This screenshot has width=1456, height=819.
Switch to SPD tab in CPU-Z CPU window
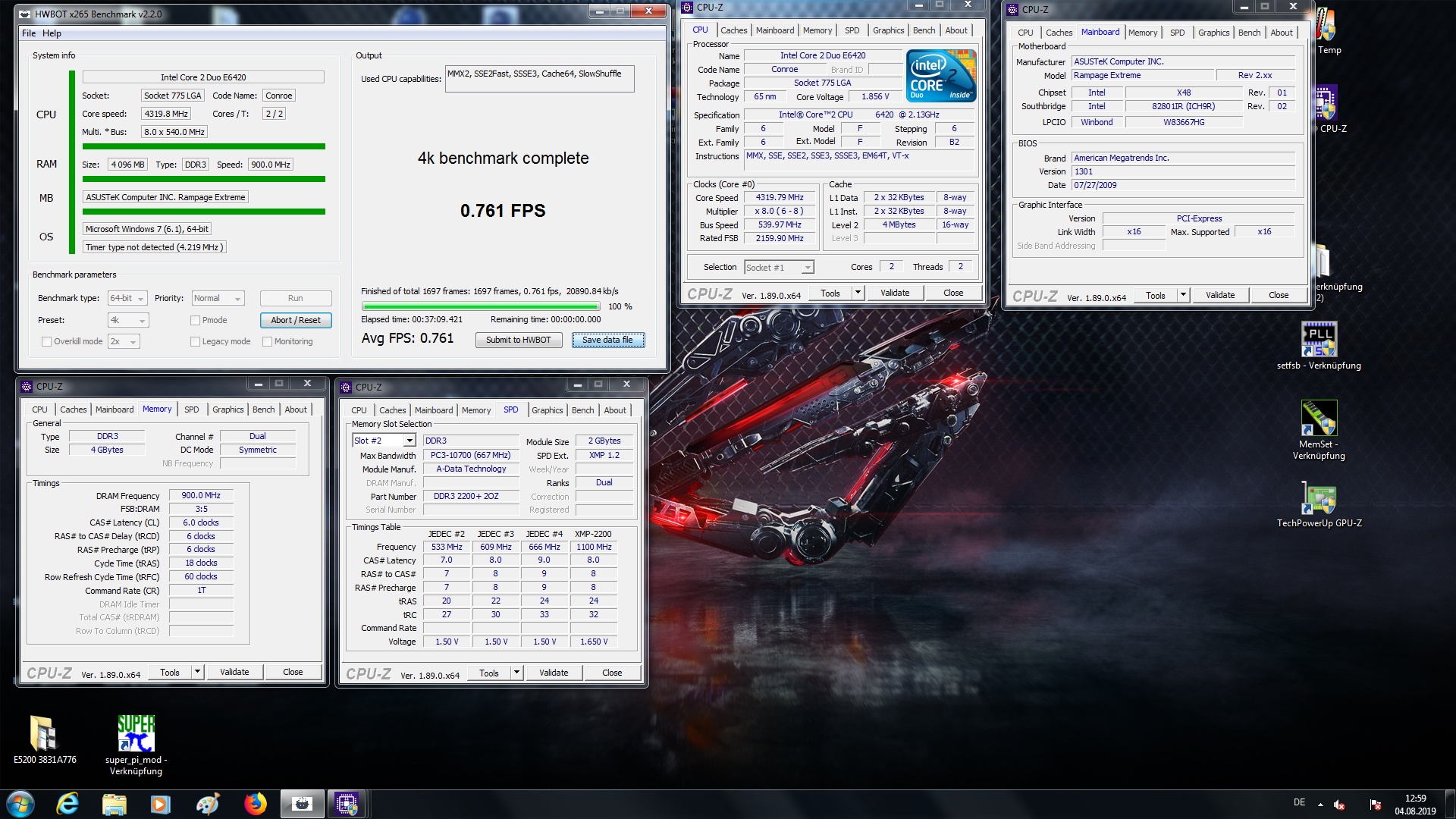[852, 30]
